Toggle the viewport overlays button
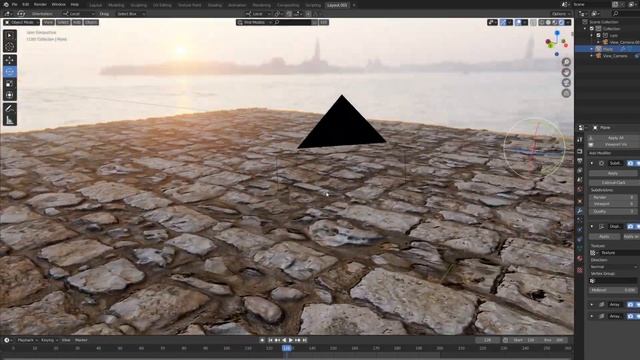This screenshot has height=360, width=640. pyautogui.click(x=518, y=22)
